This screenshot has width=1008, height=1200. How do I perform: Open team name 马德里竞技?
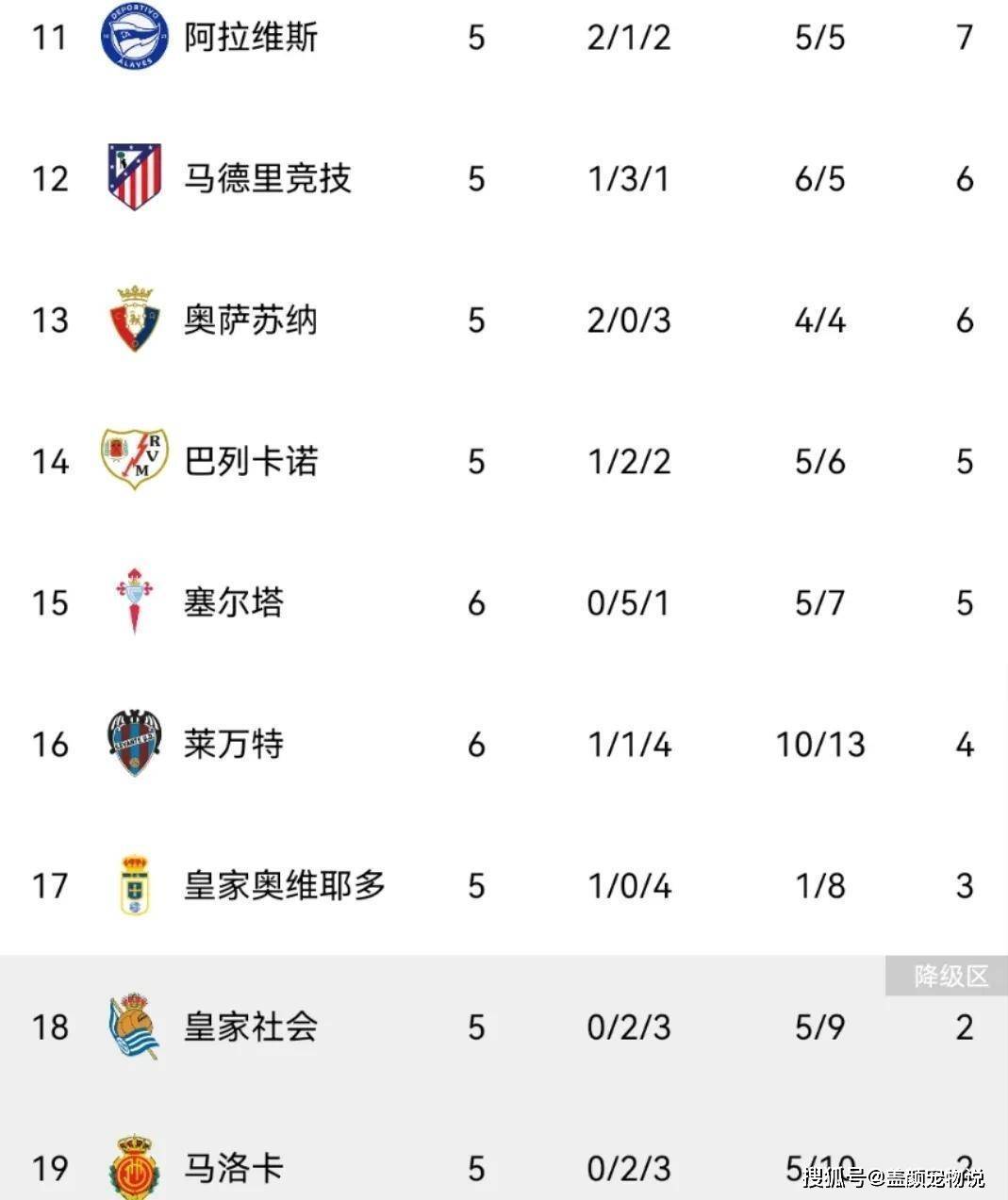click(268, 178)
